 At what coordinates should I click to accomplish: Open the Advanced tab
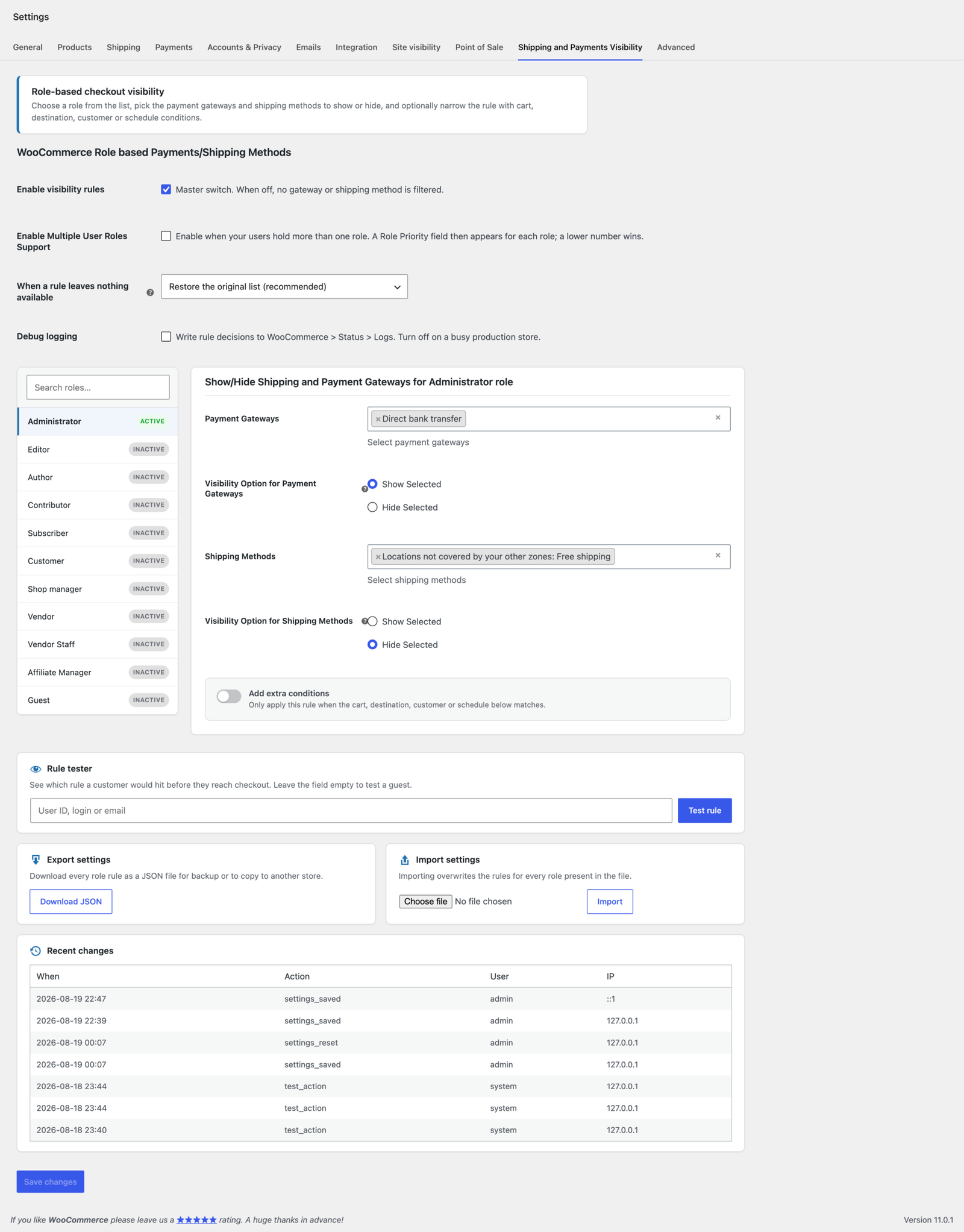click(x=676, y=47)
